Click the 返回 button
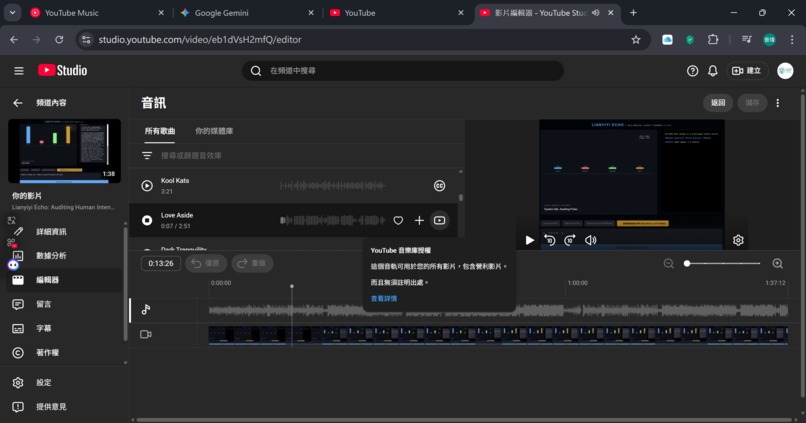 [718, 103]
